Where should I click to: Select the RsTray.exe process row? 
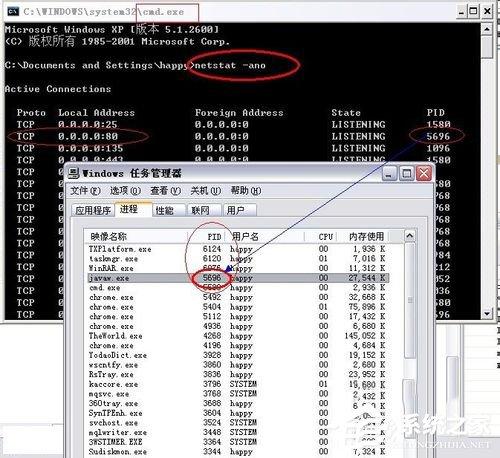coord(237,375)
